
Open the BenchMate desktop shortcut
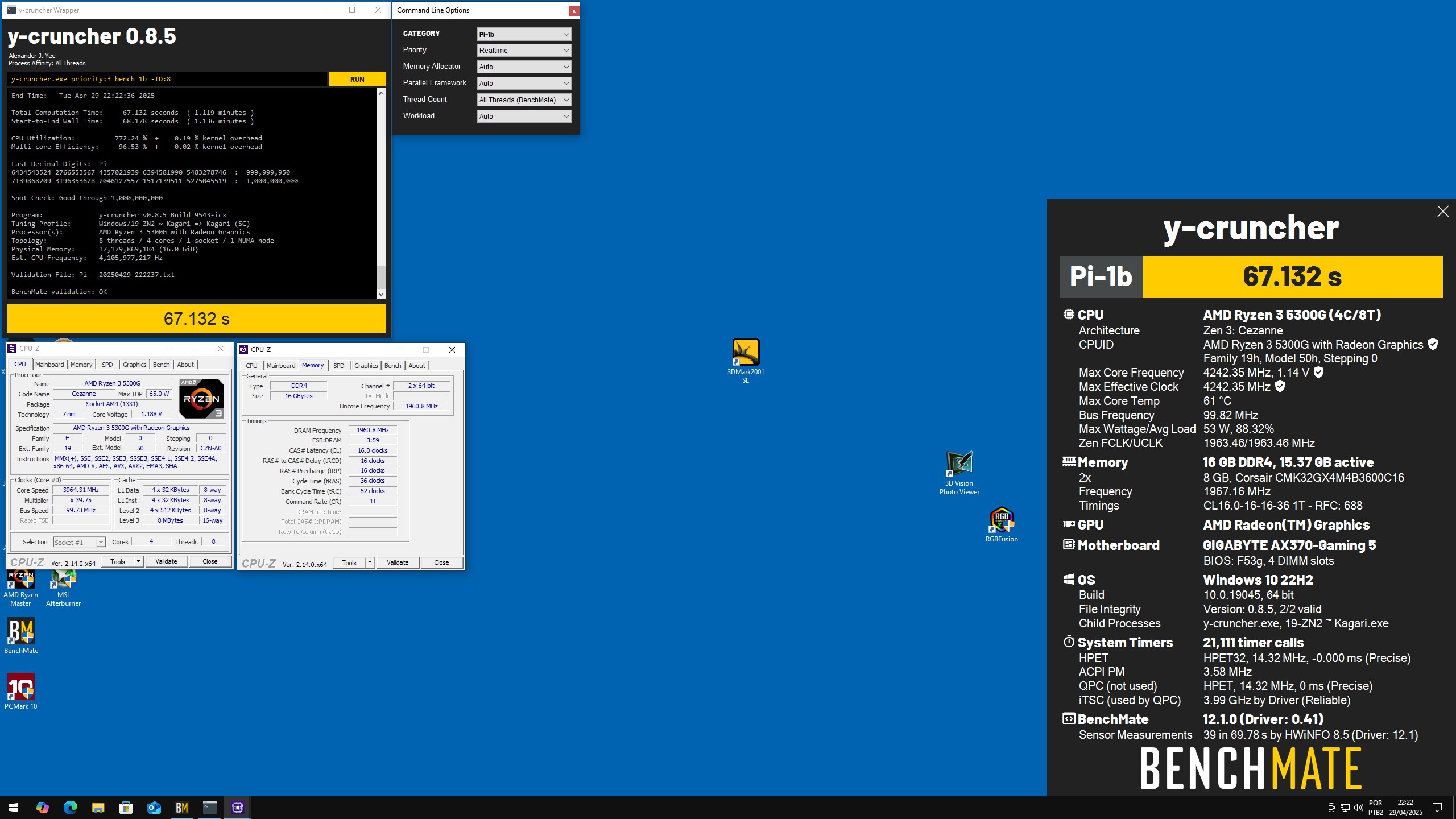click(21, 636)
